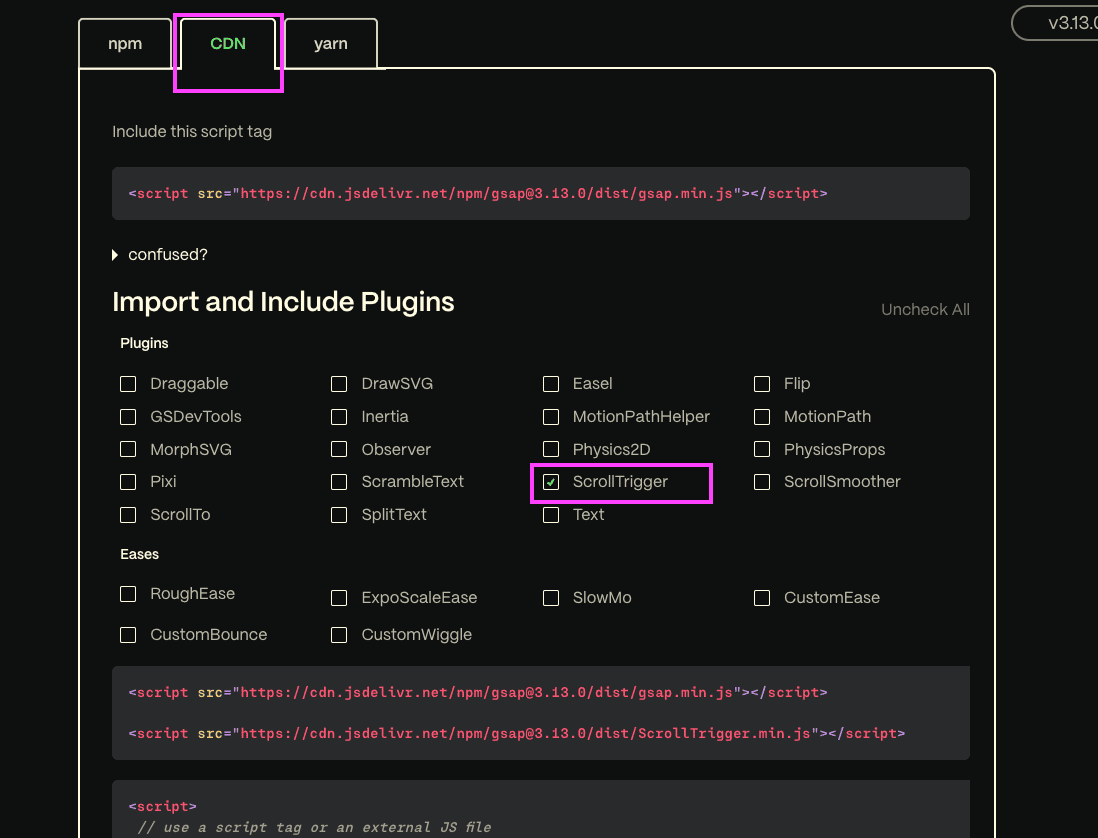Enable the Flip plugin checkbox
The width and height of the screenshot is (1098, 838).
pos(762,384)
